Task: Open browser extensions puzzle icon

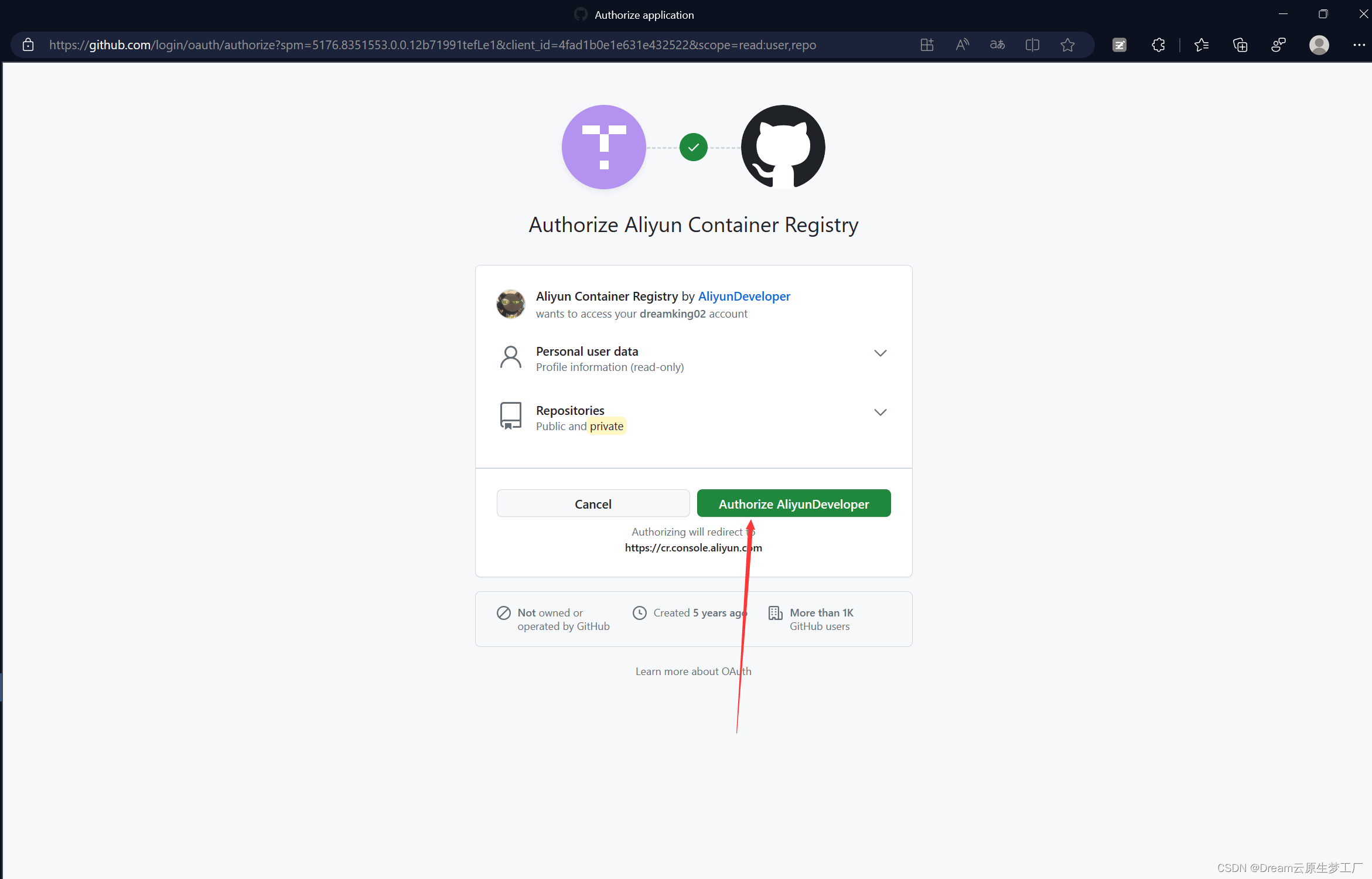Action: [x=1158, y=45]
